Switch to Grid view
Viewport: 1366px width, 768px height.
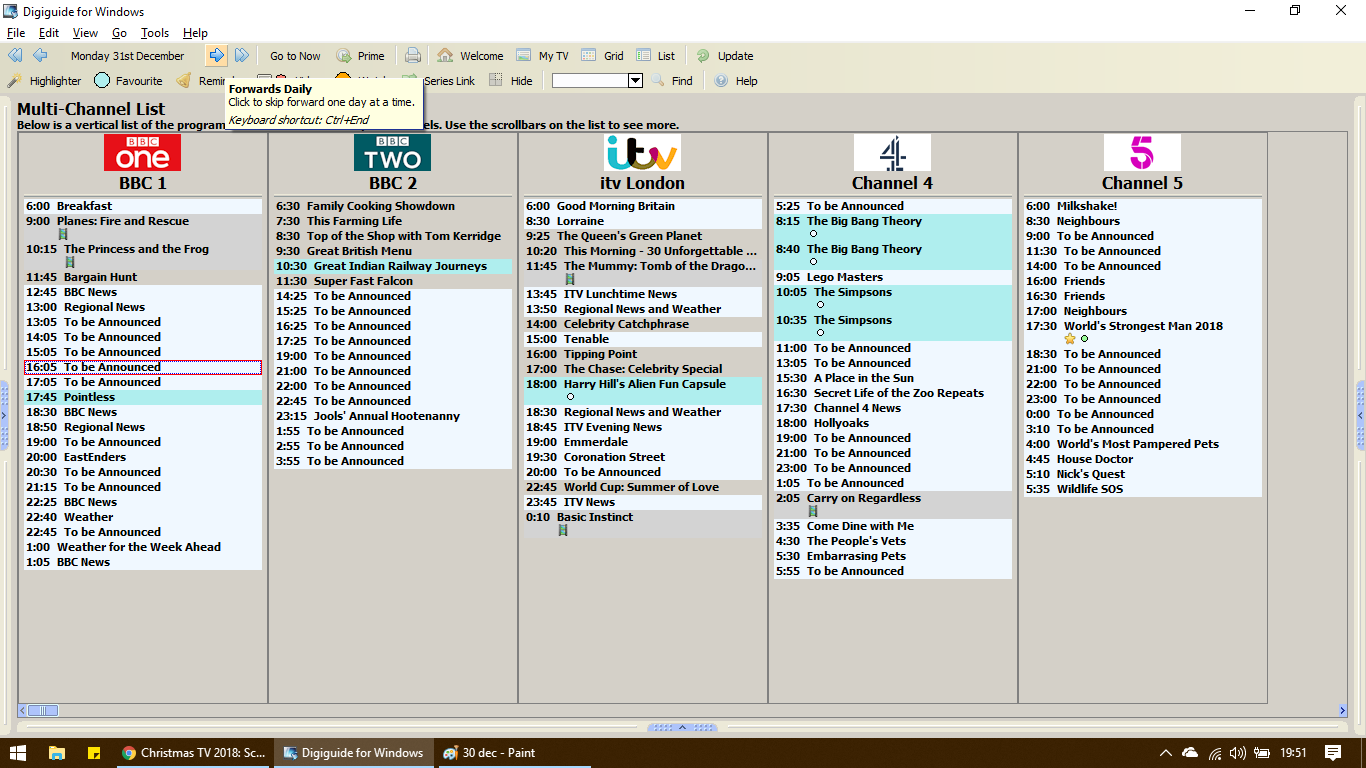click(602, 56)
